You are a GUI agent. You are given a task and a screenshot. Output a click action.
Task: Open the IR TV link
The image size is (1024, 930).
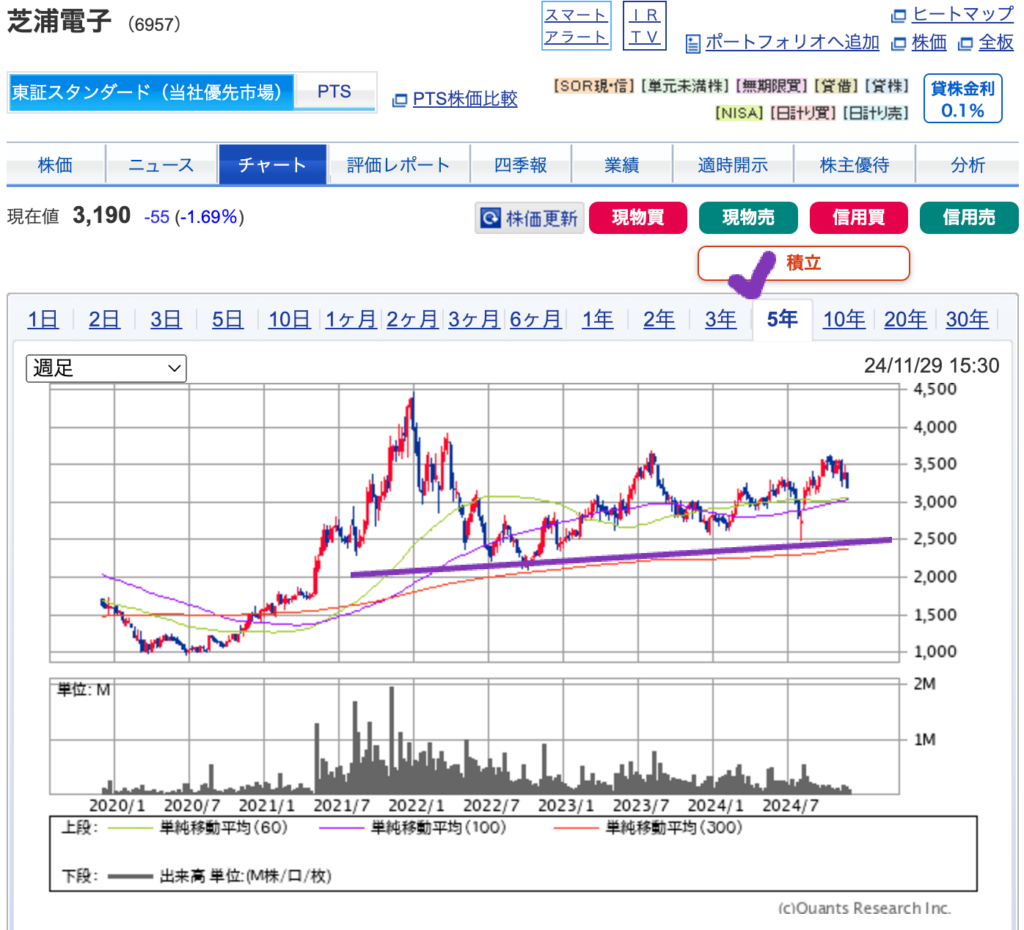click(645, 26)
